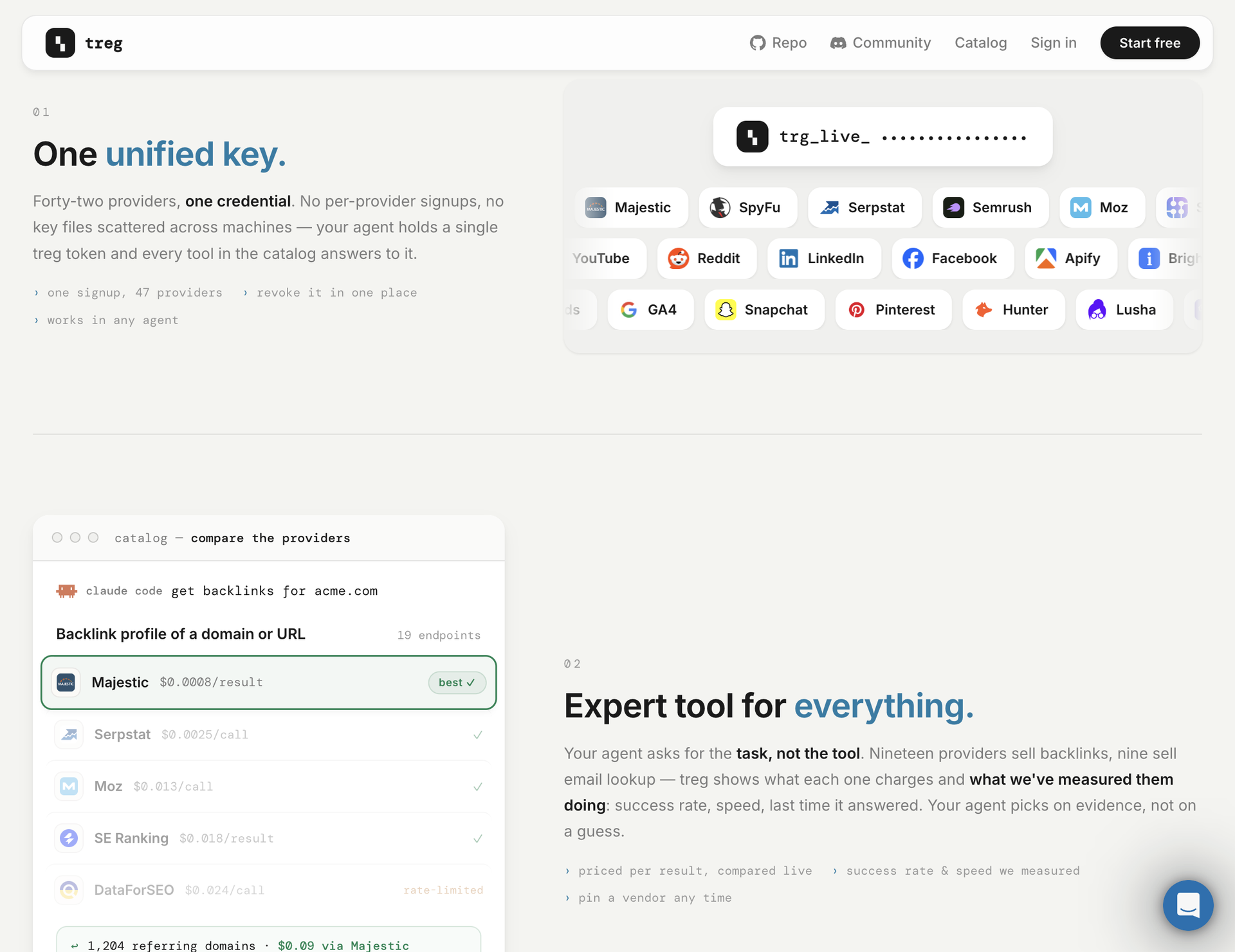Image resolution: width=1235 pixels, height=952 pixels.
Task: Click the Reddit logo icon
Action: (678, 259)
